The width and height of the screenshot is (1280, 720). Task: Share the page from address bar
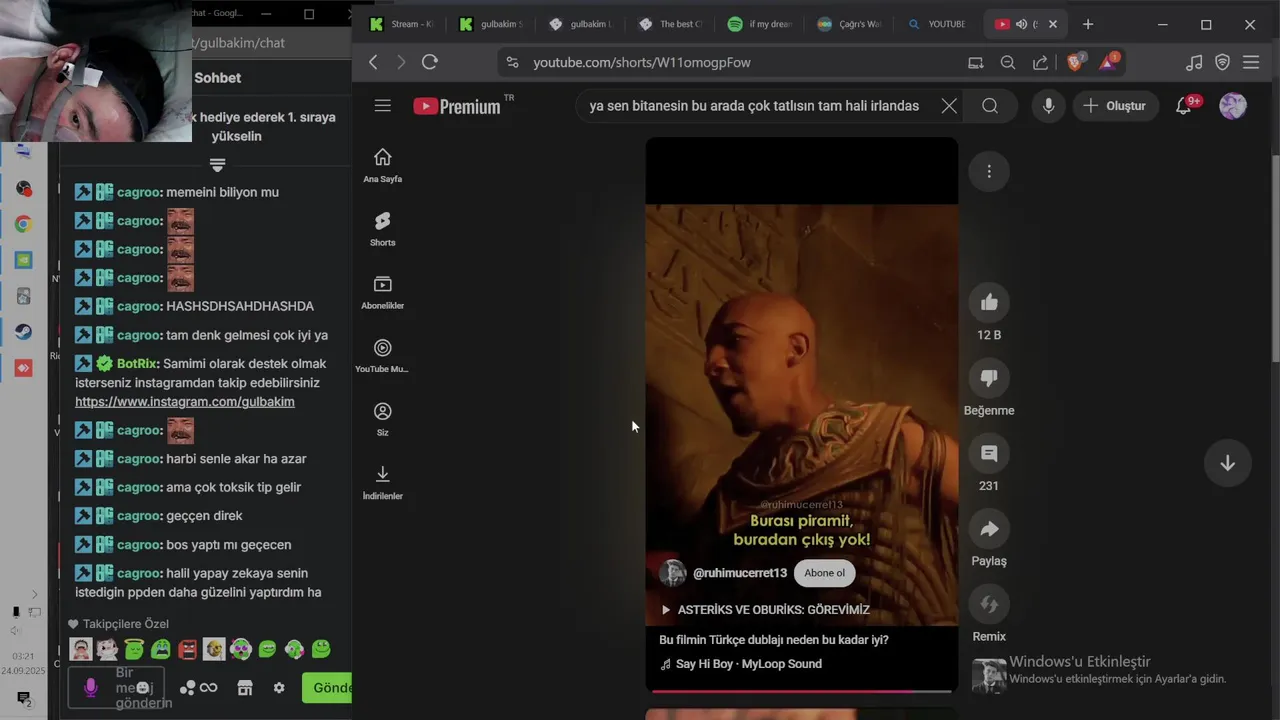click(x=1040, y=62)
